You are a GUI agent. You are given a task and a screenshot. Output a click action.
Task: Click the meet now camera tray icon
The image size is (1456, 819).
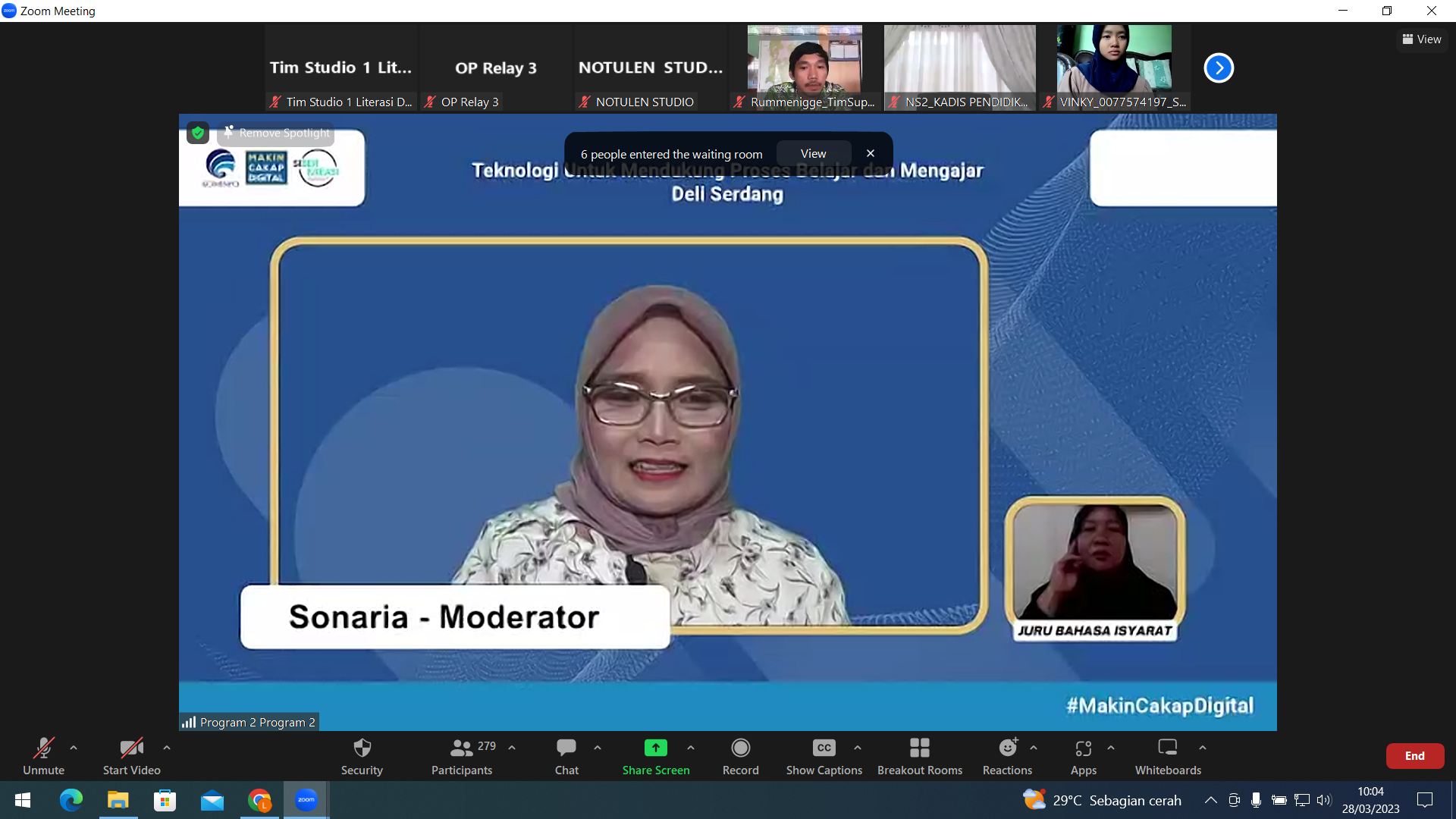click(x=1234, y=800)
